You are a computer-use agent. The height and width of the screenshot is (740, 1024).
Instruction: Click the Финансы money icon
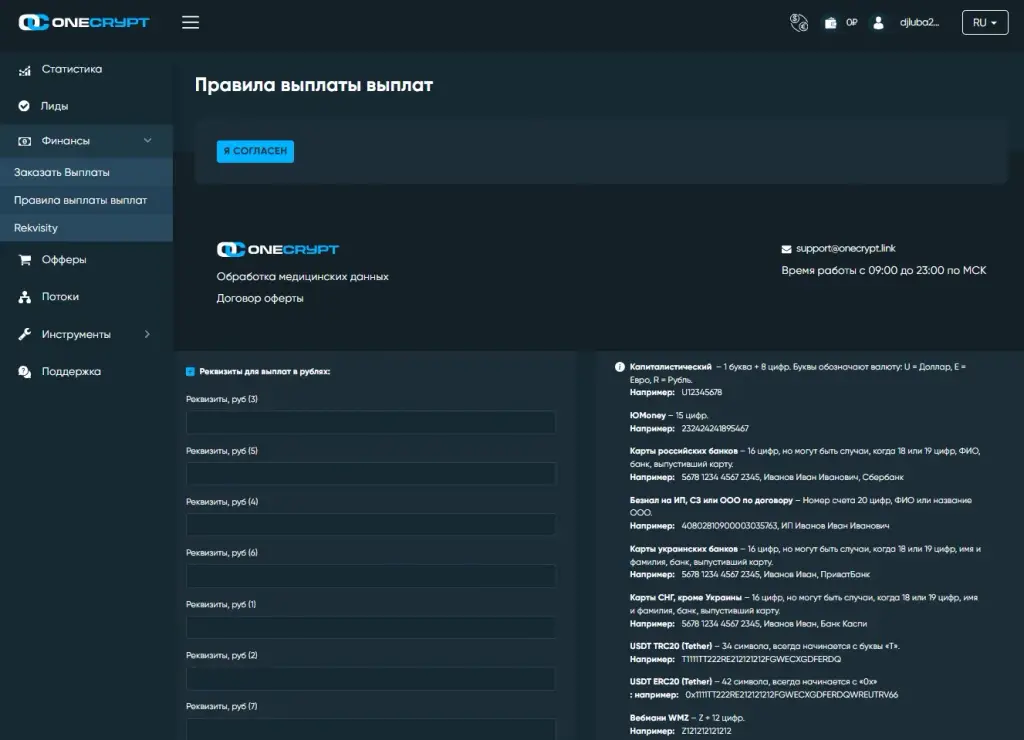tap(24, 141)
